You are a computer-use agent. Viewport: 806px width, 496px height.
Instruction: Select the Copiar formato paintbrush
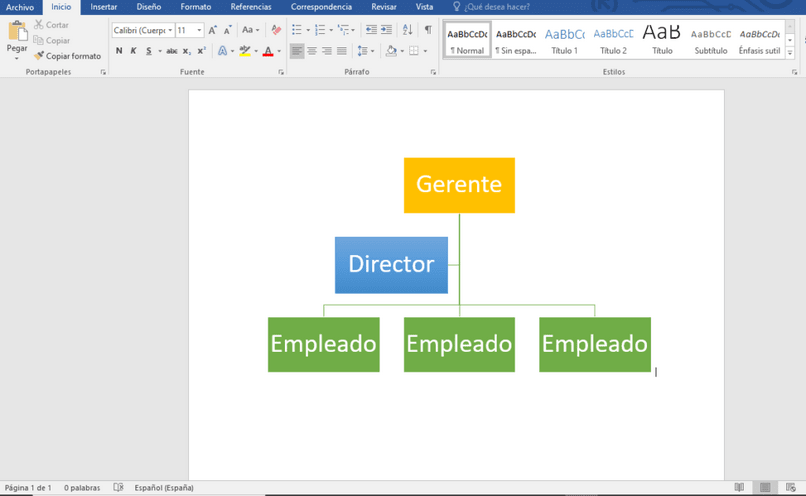point(67,56)
